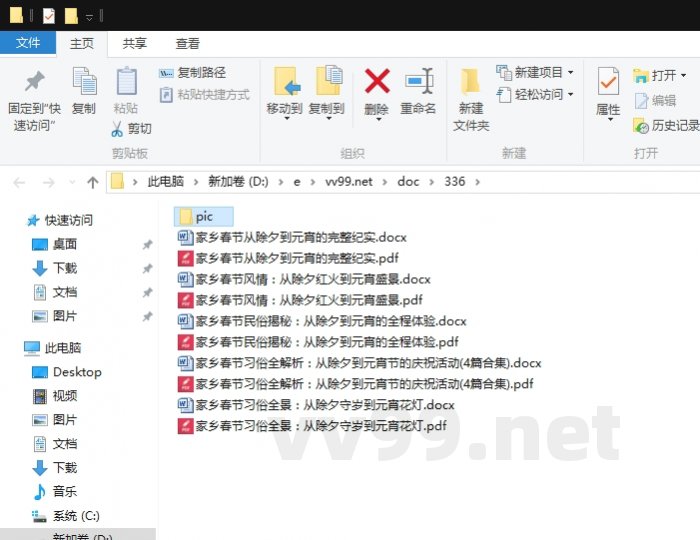The width and height of the screenshot is (700, 540).
Task: Click the Back navigation arrow
Action: pos(19,183)
